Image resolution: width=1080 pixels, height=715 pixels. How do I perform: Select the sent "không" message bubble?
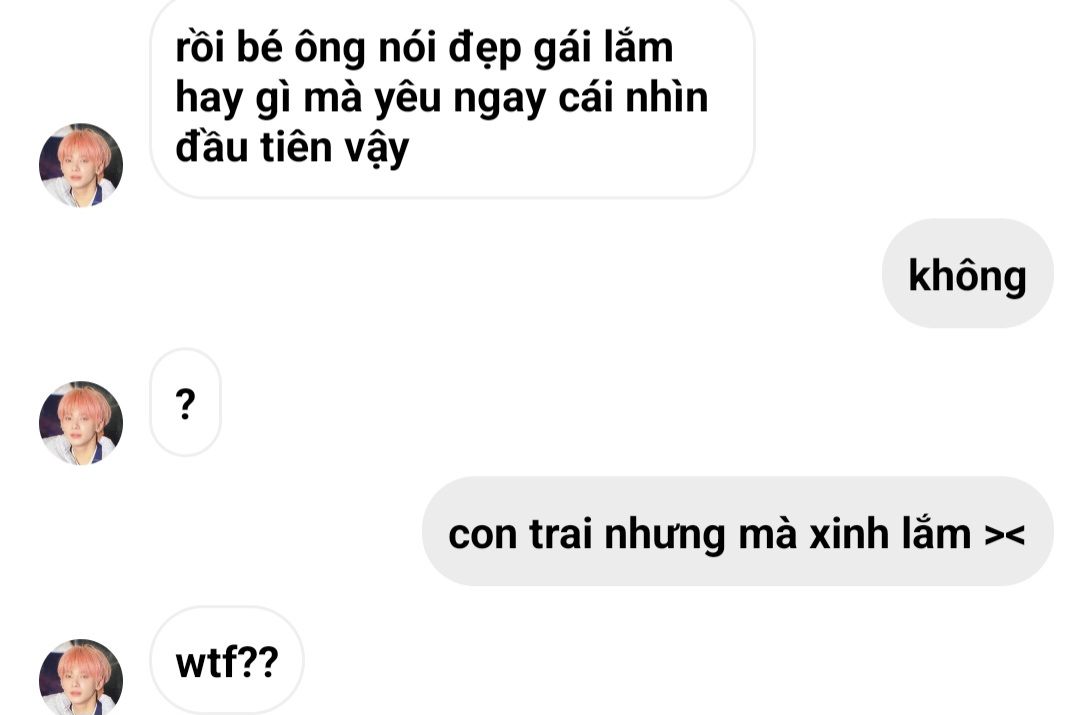[x=968, y=273]
